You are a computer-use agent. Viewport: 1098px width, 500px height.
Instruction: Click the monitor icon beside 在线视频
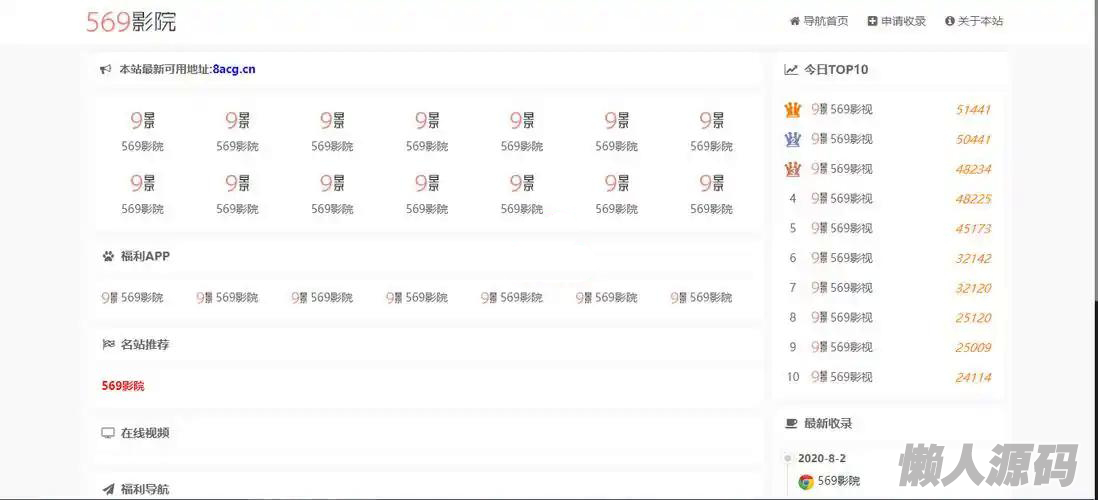[108, 433]
